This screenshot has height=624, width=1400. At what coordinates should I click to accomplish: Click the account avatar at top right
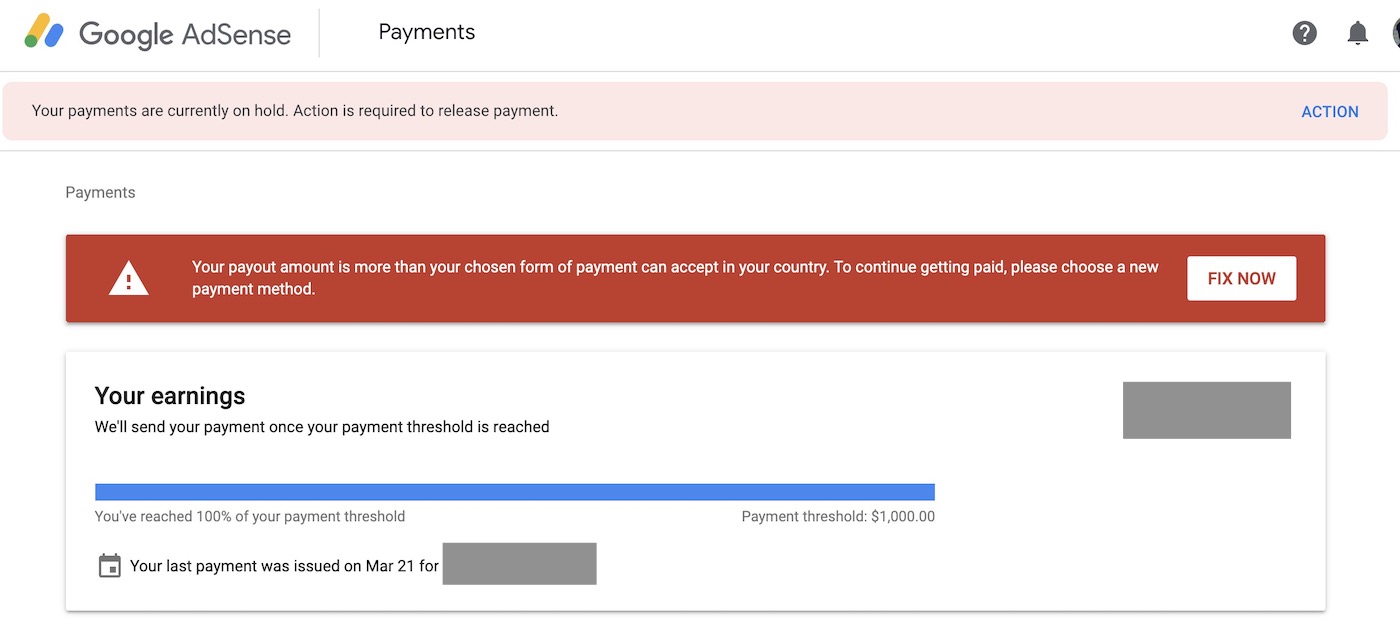(1396, 33)
